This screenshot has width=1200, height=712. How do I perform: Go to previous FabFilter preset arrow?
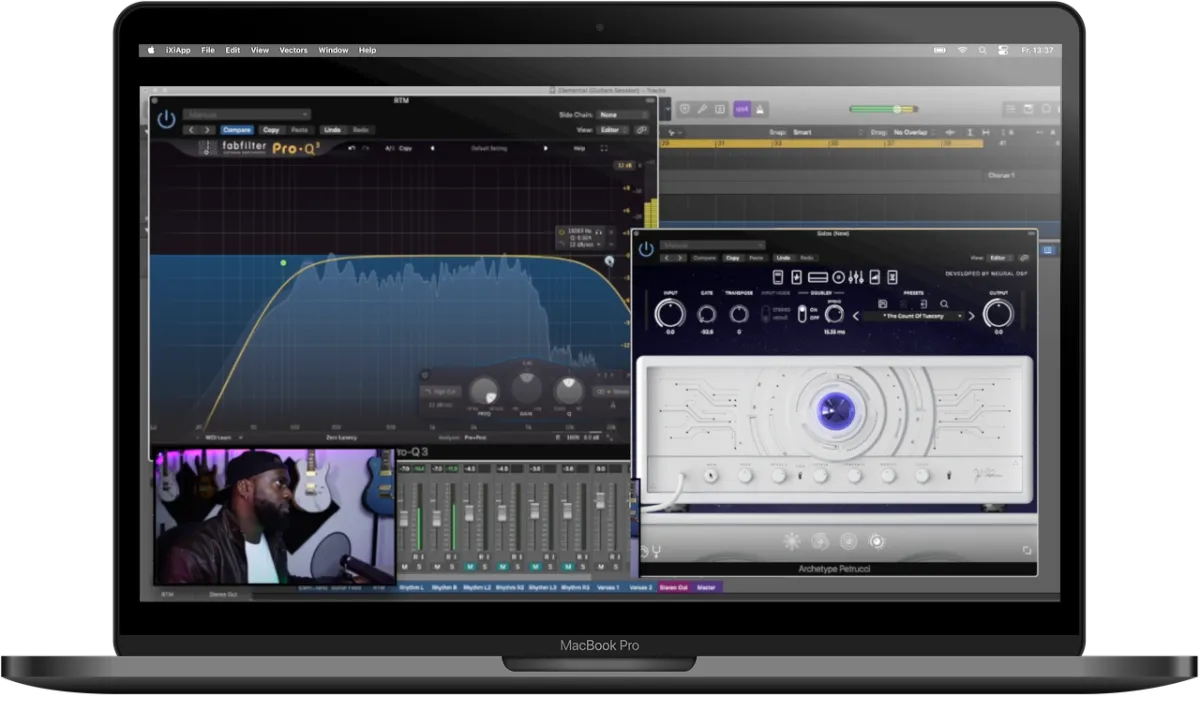pyautogui.click(x=432, y=148)
